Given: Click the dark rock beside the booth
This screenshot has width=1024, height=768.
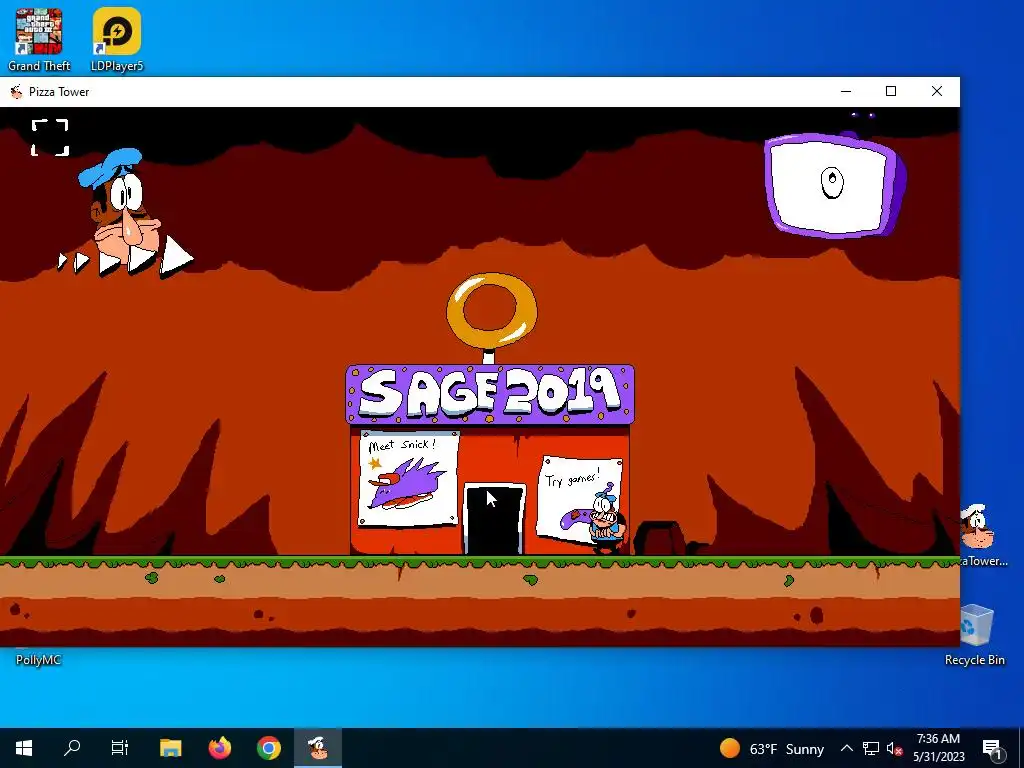Looking at the screenshot, I should [x=660, y=538].
